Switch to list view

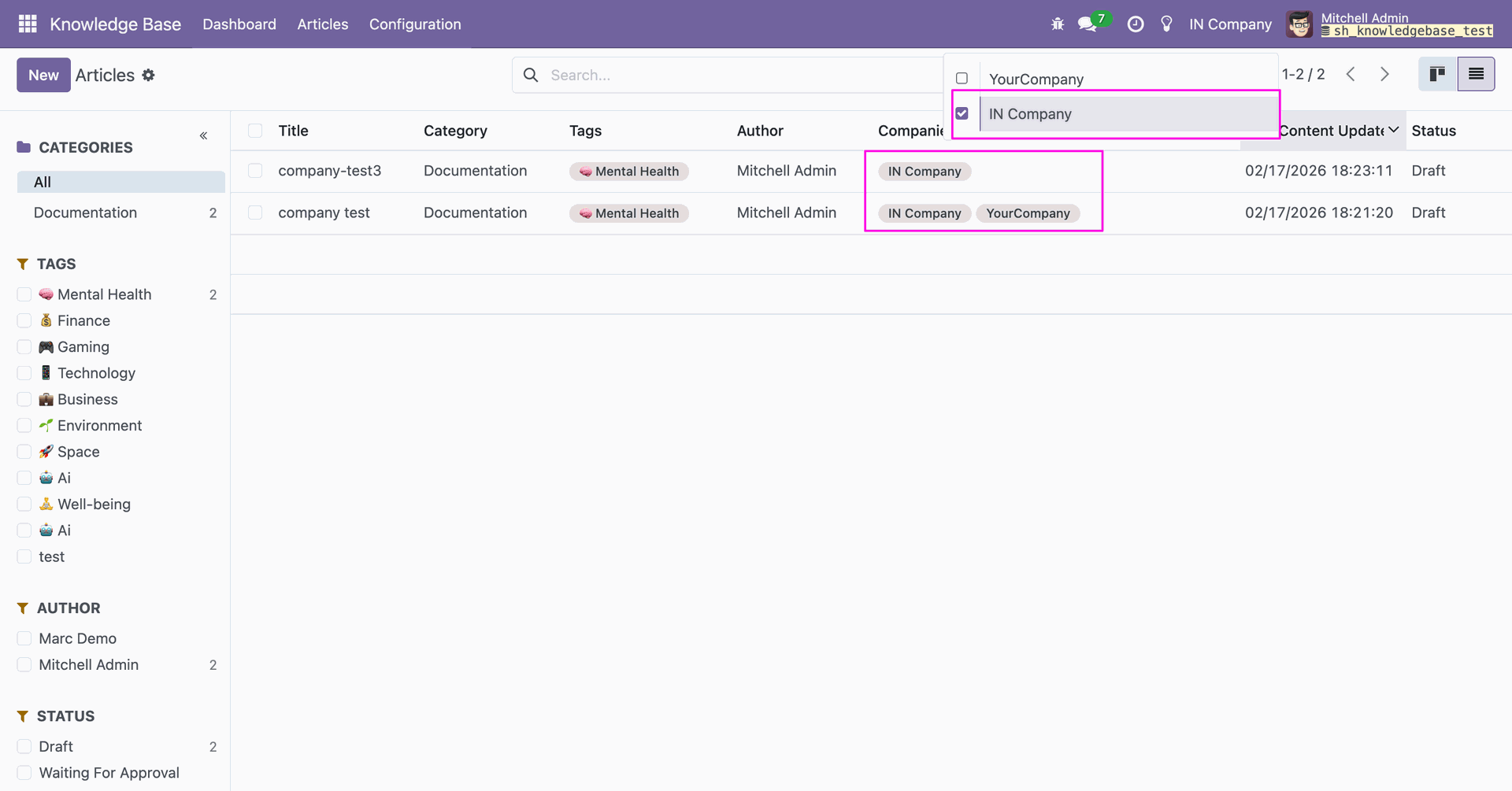(x=1476, y=74)
